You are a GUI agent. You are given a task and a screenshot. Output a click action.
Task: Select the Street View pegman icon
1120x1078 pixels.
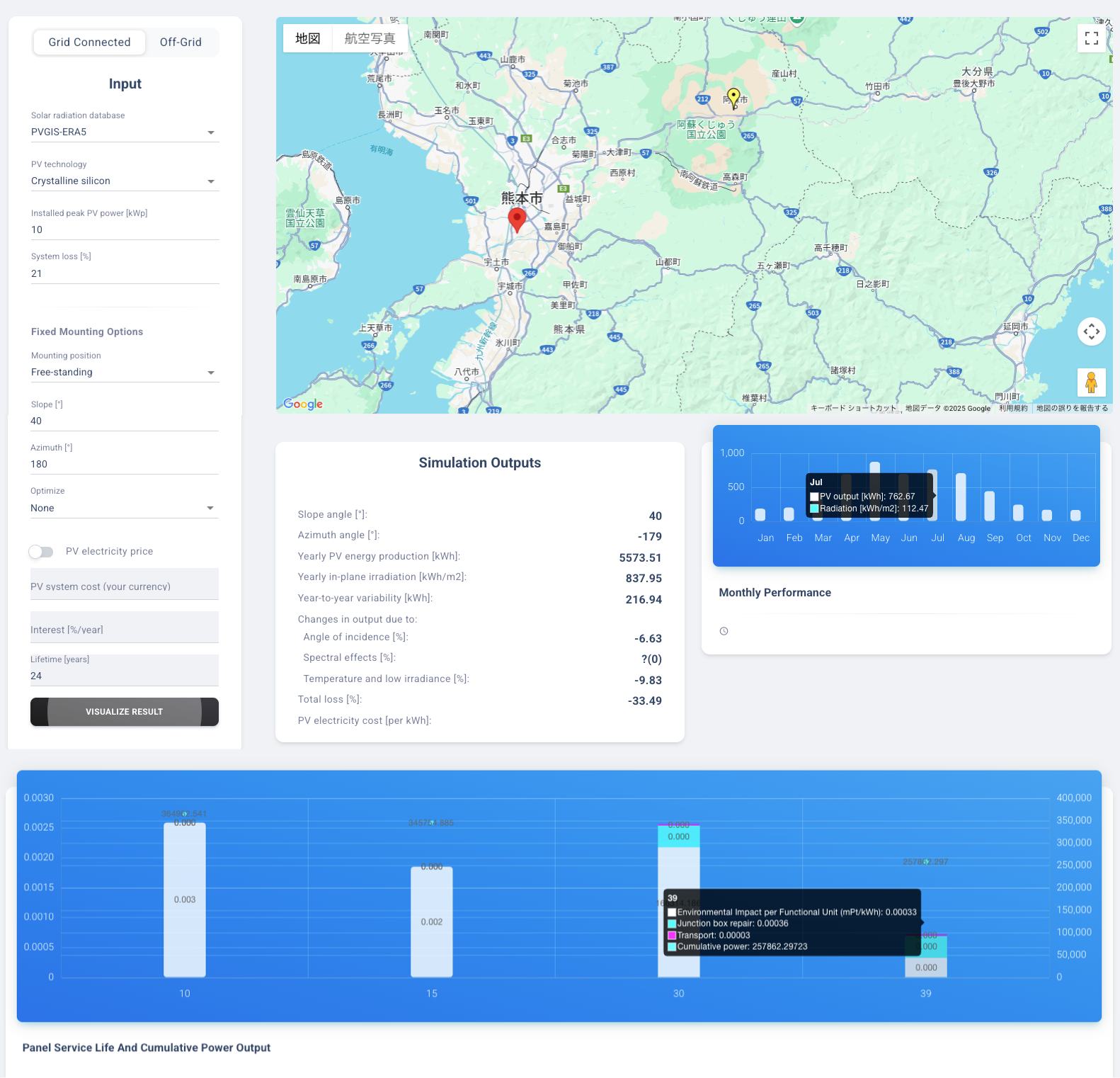[1091, 382]
